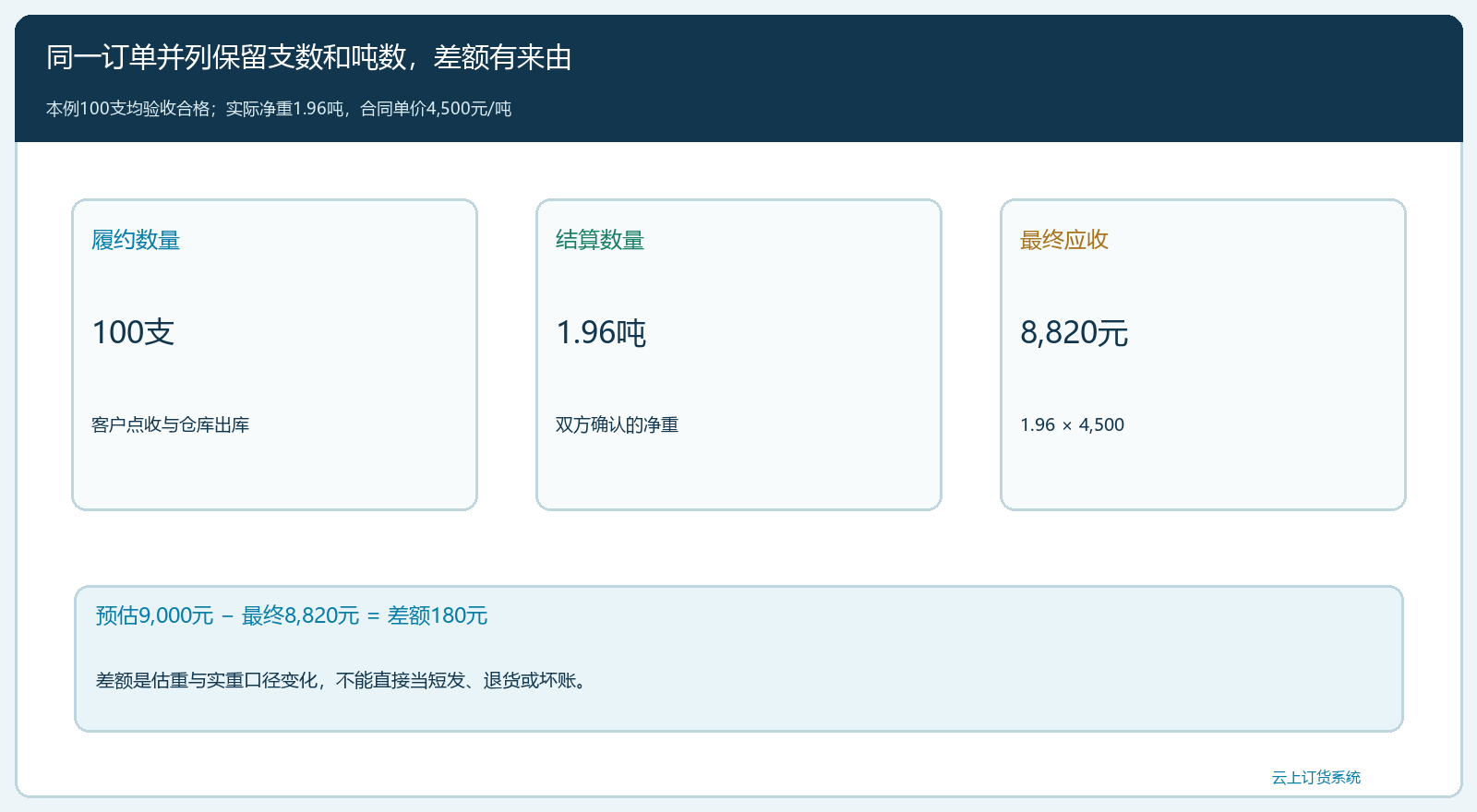Click the caption 客户点收与仓库出库
This screenshot has height=812, width=1477.
[171, 424]
